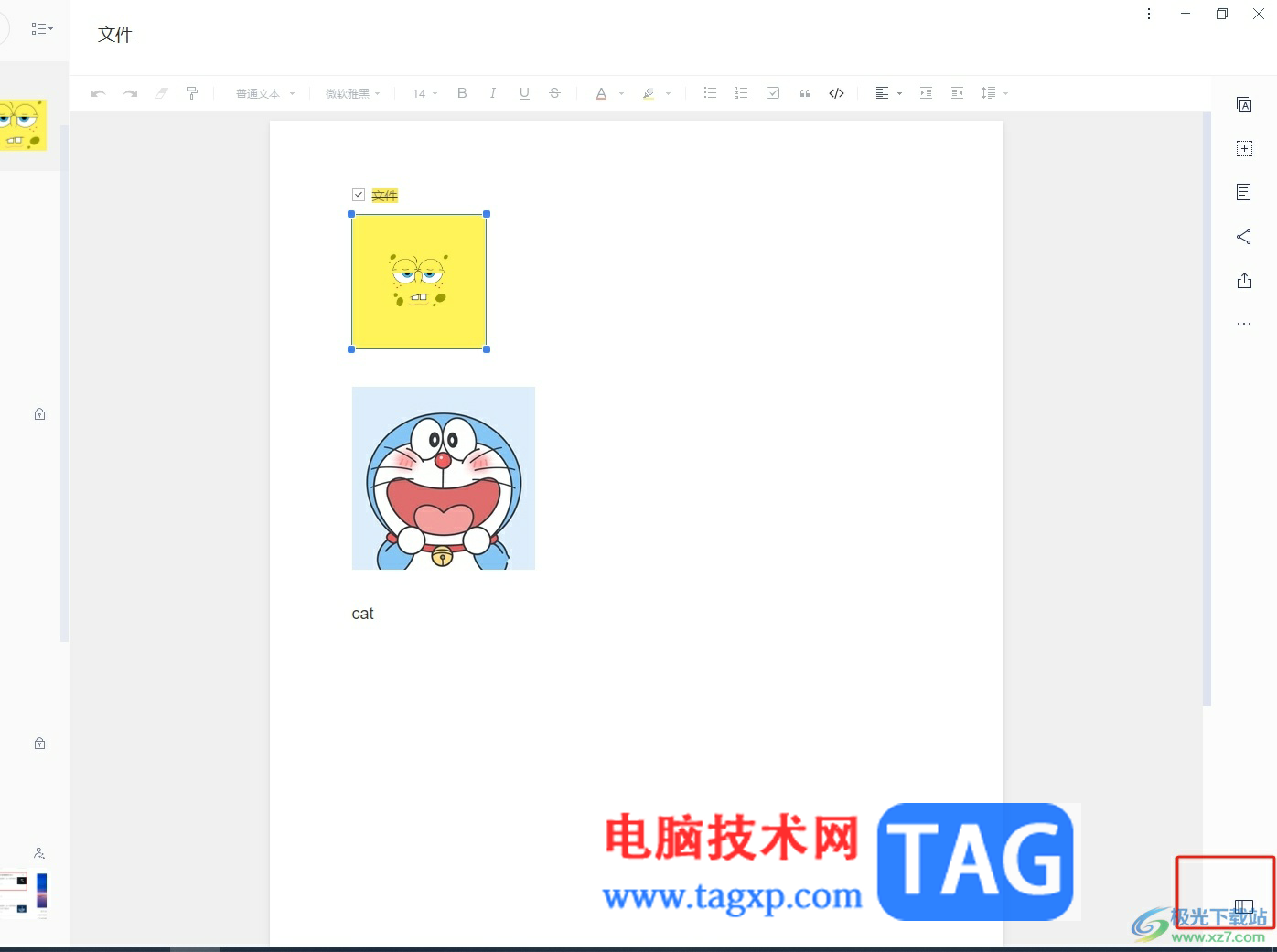Click the document title 文件
1277x952 pixels.
pos(115,35)
